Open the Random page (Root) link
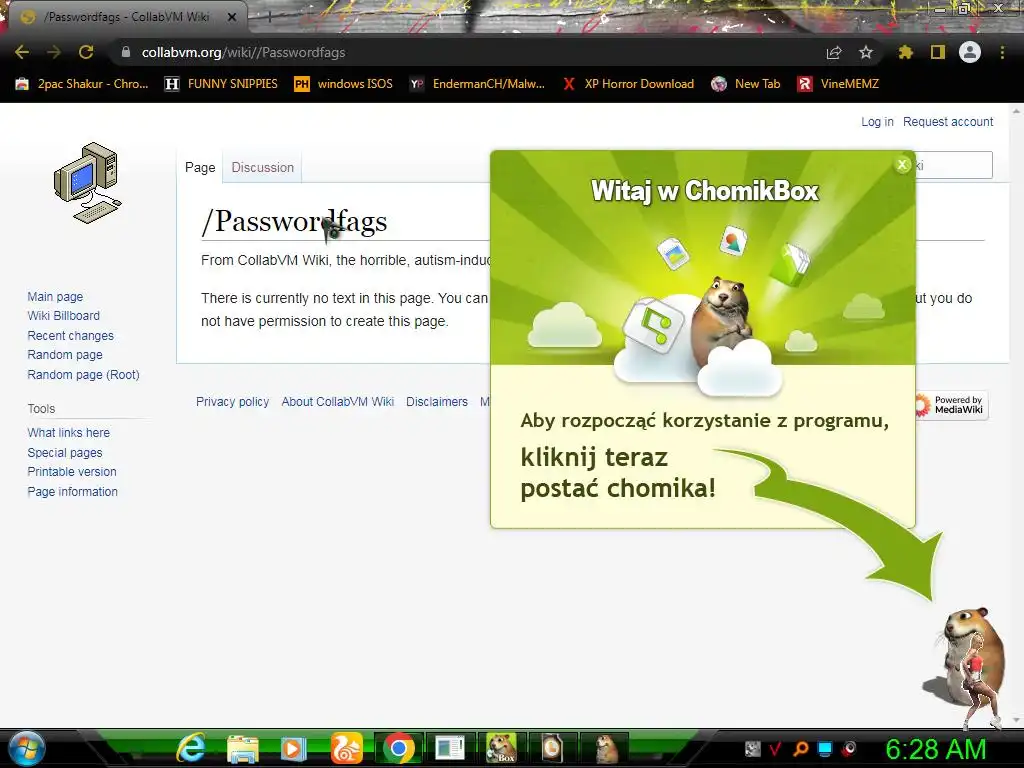This screenshot has height=768, width=1024. pyautogui.click(x=84, y=375)
